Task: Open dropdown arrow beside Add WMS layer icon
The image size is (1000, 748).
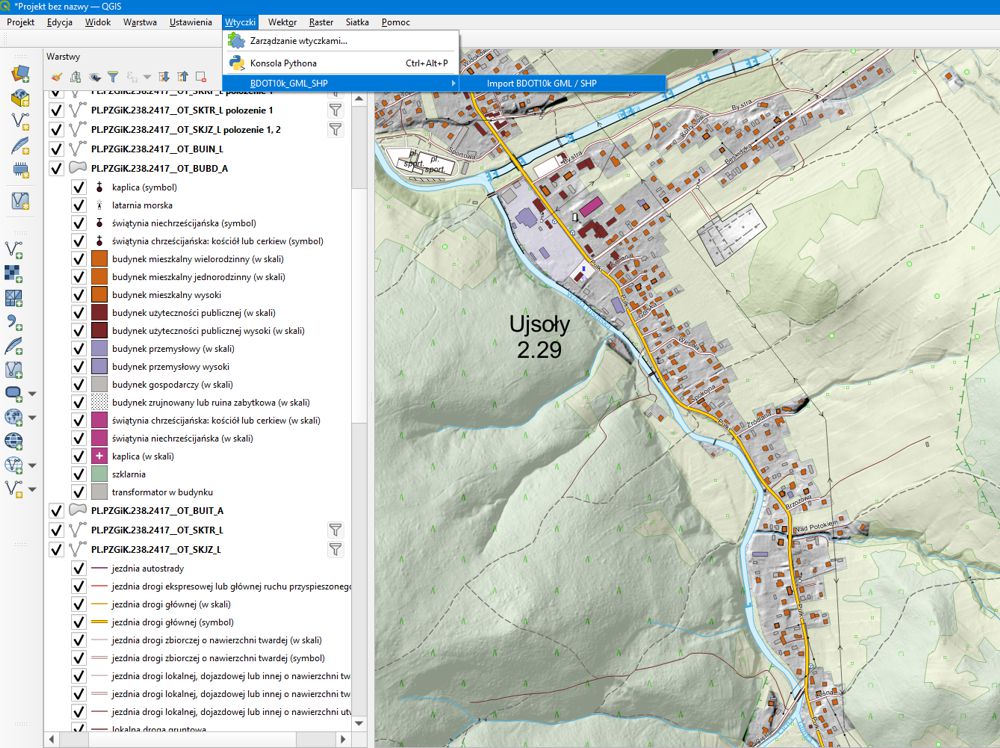Action: pyautogui.click(x=32, y=418)
